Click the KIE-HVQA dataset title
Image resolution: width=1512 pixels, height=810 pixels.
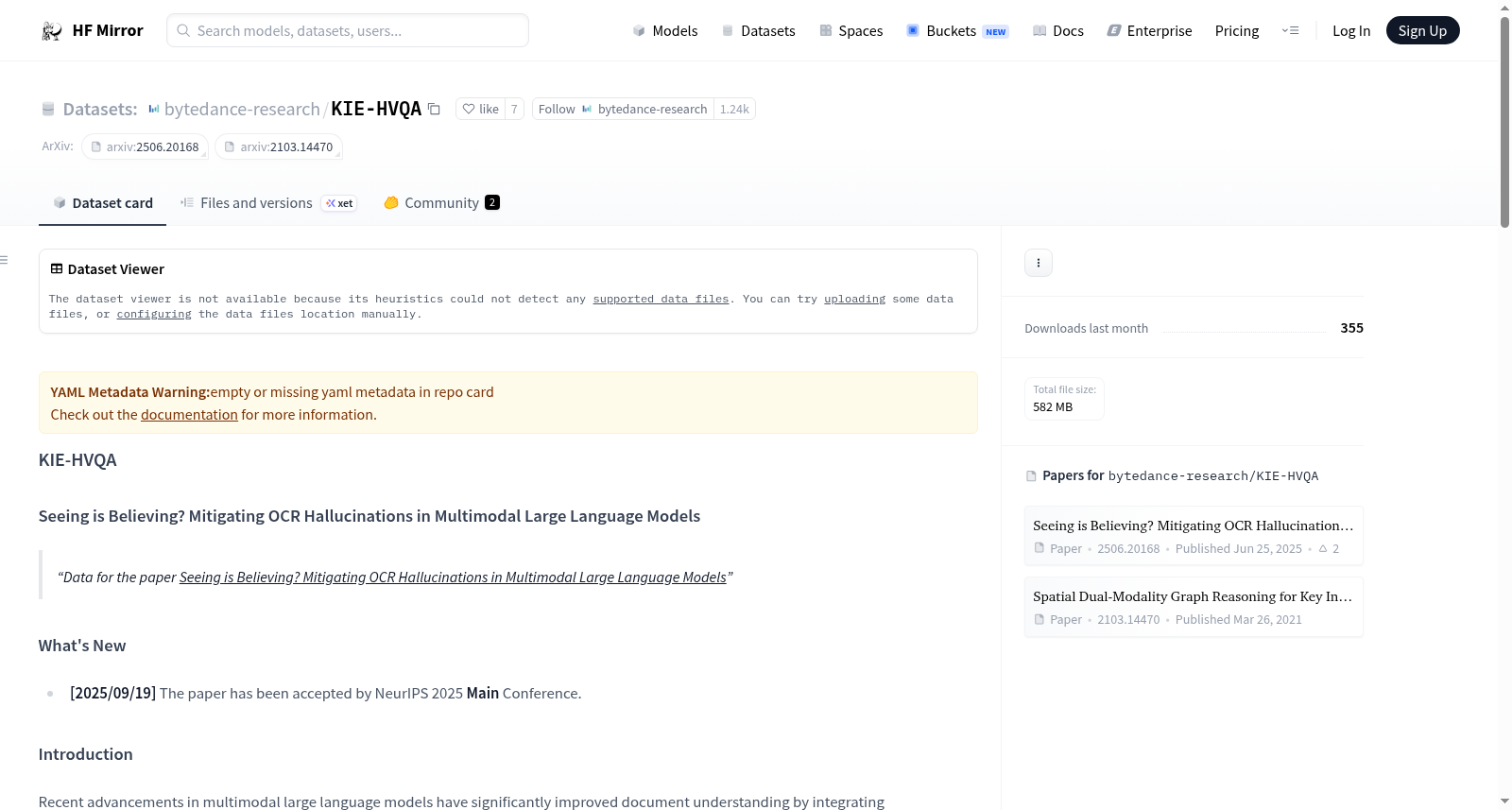[376, 109]
